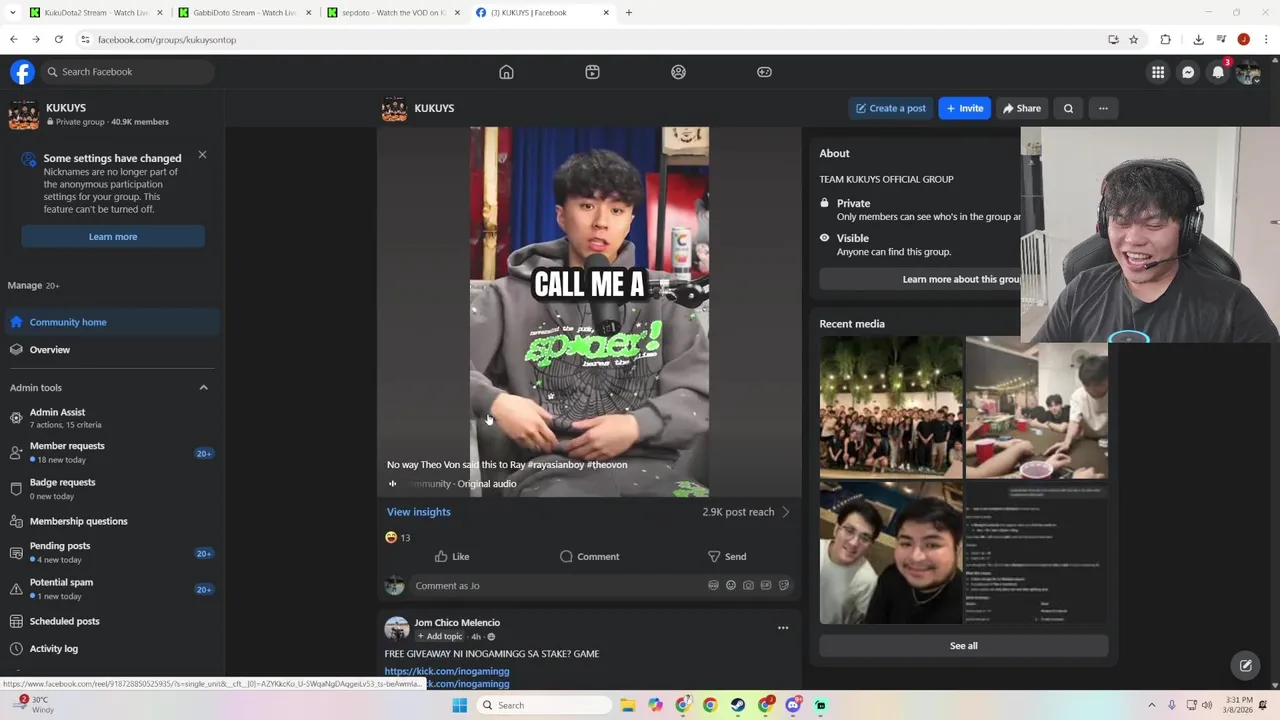
Task: Open the Facebook menu grid icon
Action: point(1158,72)
